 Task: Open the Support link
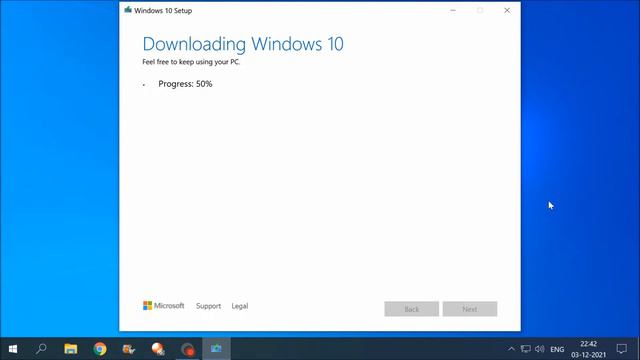(x=208, y=306)
